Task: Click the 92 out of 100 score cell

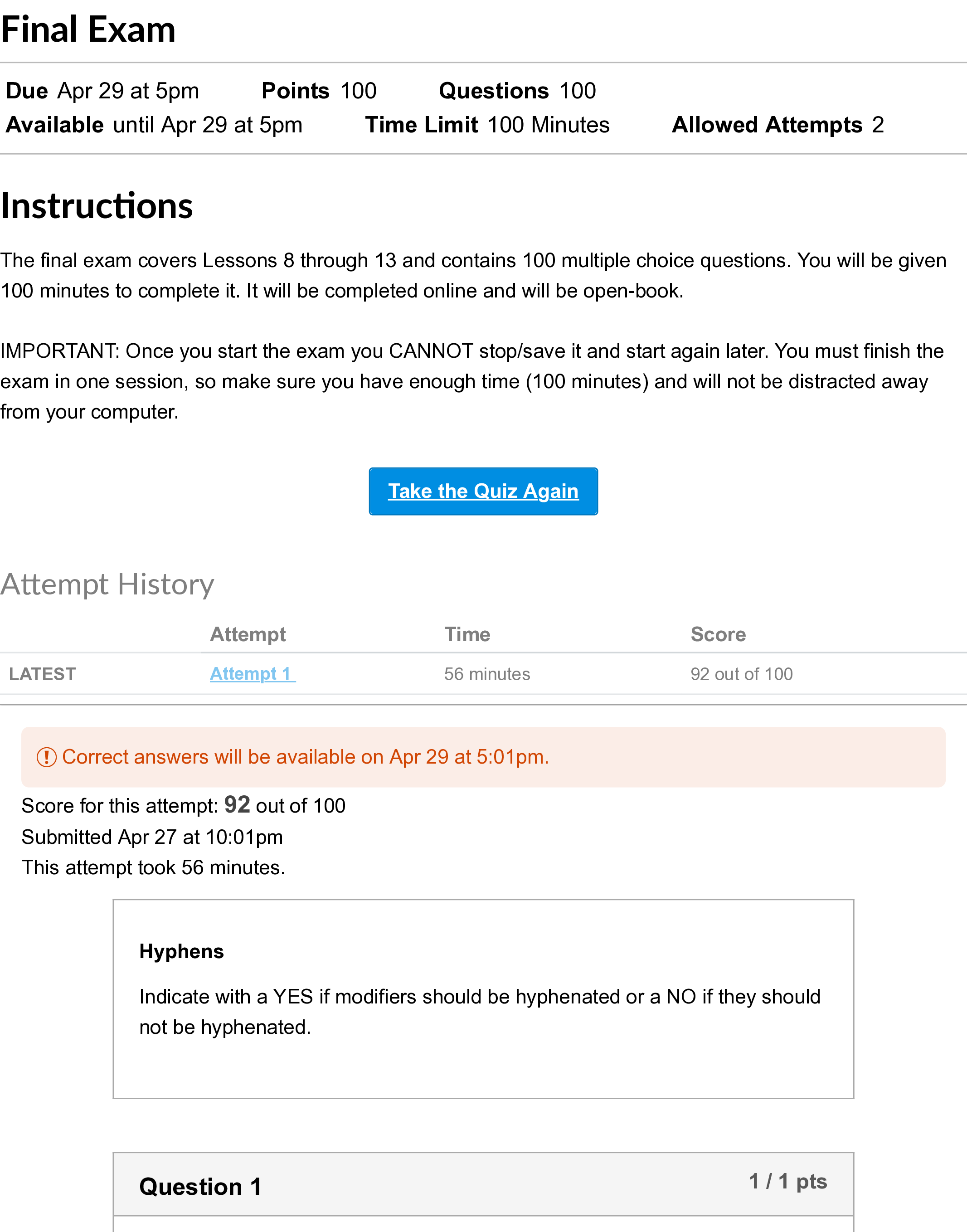Action: tap(741, 674)
